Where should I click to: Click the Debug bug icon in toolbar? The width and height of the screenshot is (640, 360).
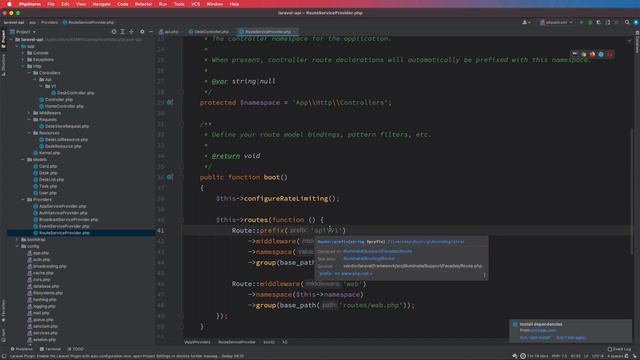coord(590,22)
